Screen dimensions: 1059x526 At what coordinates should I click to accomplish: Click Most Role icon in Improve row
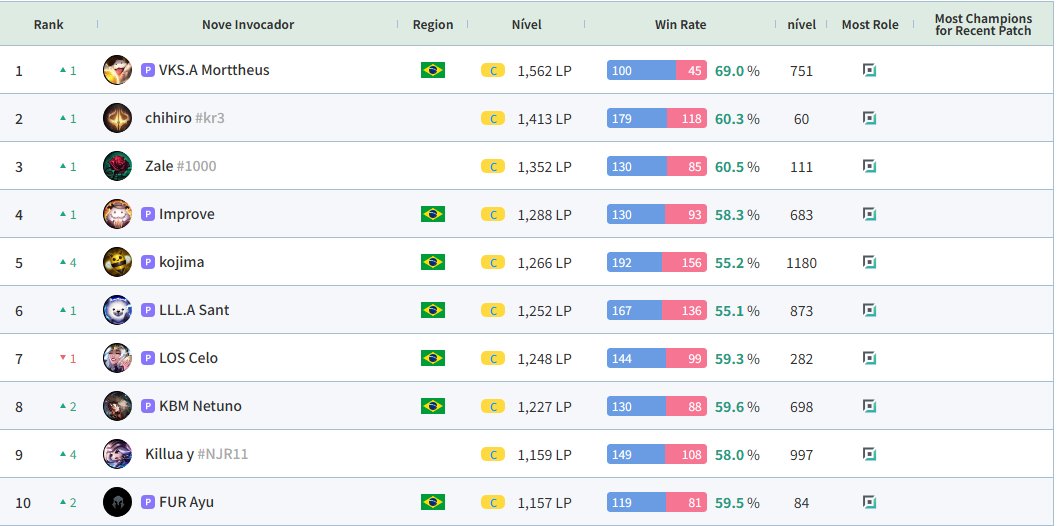tap(870, 214)
